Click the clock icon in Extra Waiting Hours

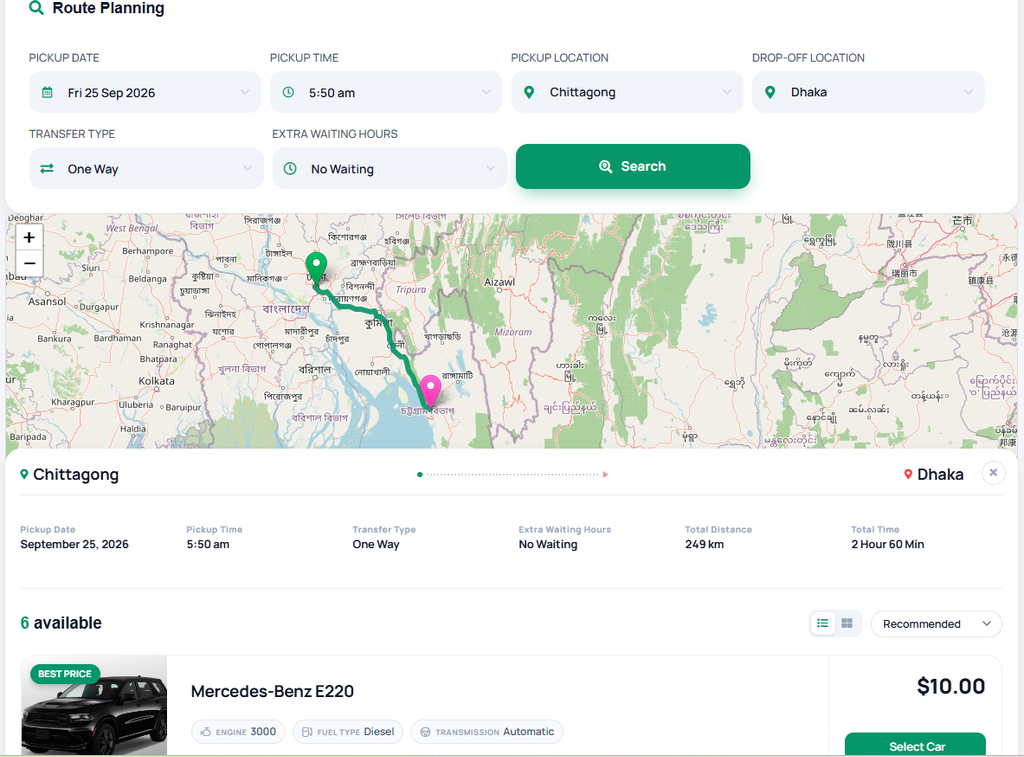290,169
